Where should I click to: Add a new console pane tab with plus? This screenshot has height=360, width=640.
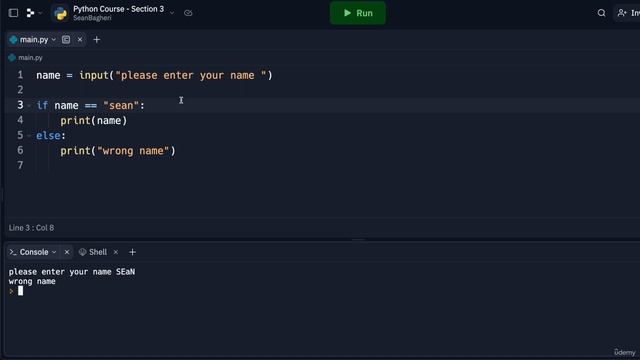(x=132, y=252)
